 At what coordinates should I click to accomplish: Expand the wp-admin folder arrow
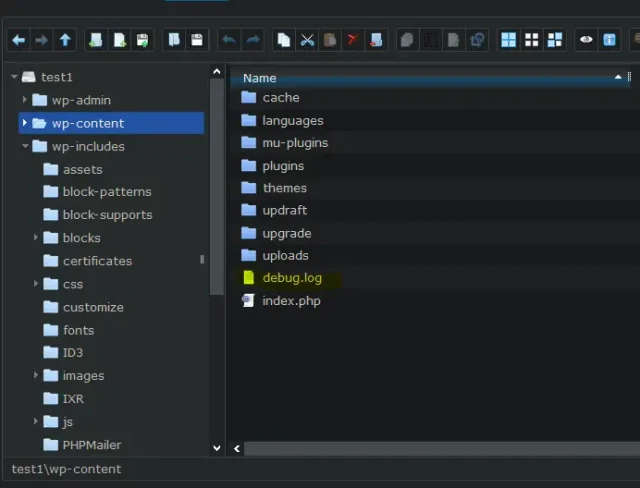(x=25, y=100)
